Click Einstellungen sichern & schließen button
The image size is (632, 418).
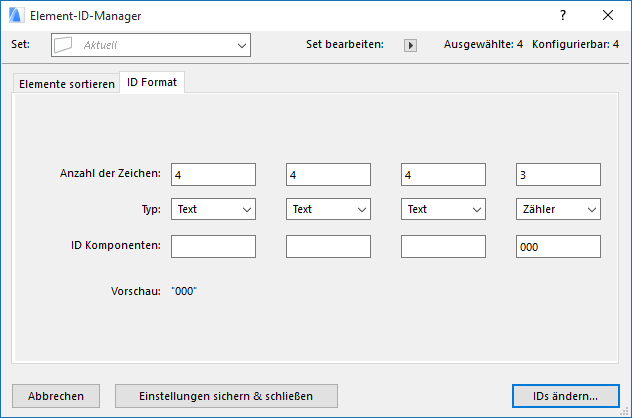point(227,395)
